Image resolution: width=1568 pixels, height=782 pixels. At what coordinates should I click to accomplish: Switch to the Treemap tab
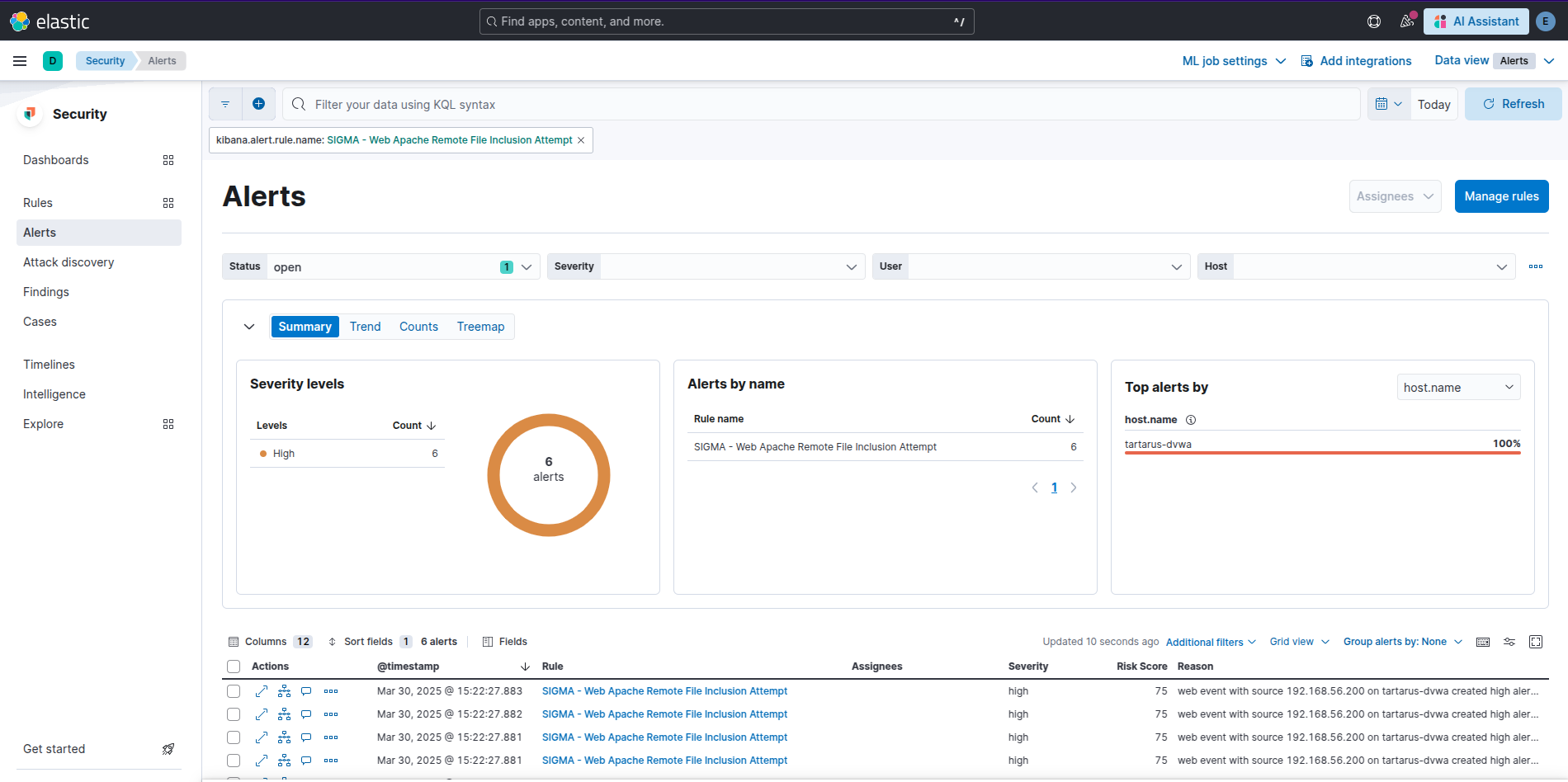click(480, 327)
